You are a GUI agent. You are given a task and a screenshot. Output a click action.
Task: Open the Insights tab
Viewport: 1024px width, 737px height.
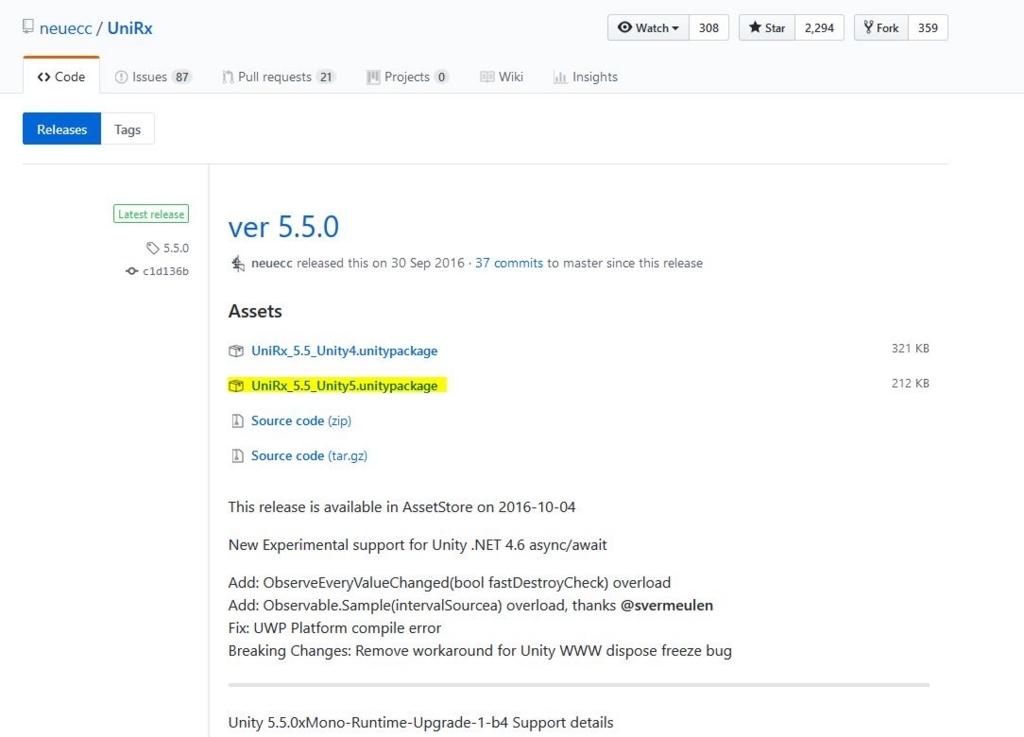tap(585, 76)
